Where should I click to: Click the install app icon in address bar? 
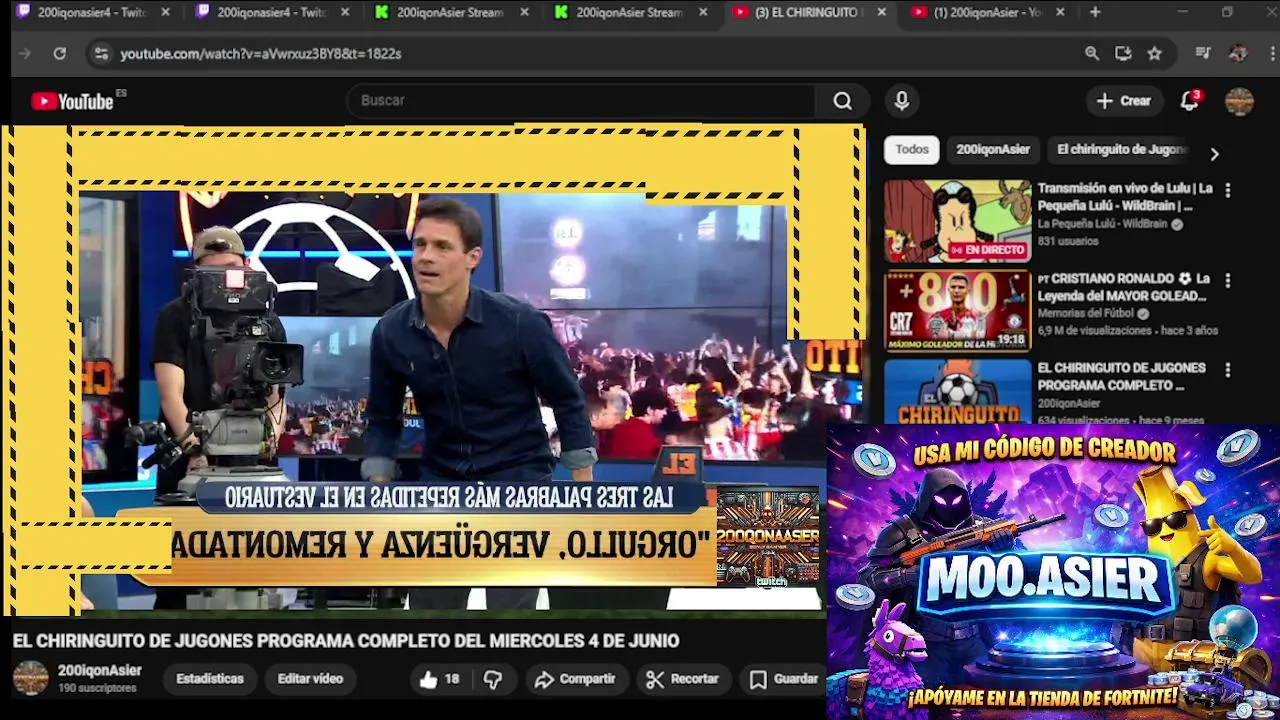click(1123, 54)
